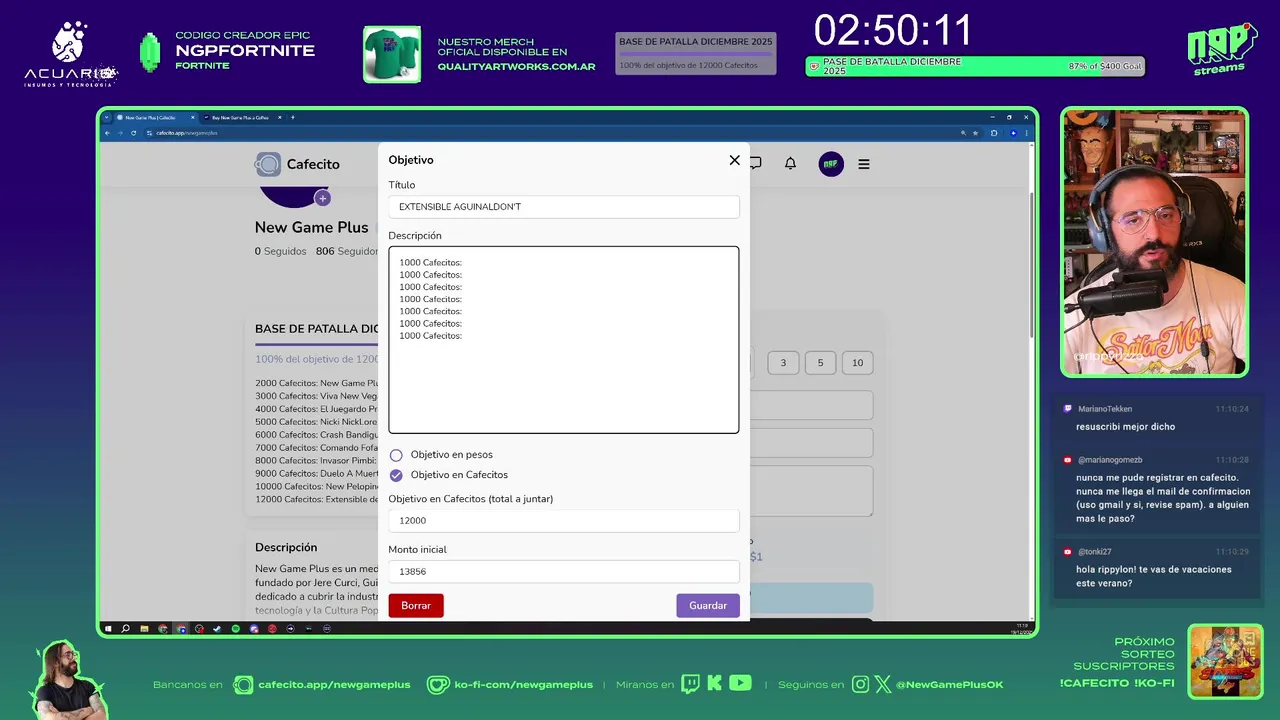This screenshot has height=720, width=1280.
Task: Reload the page with the browser refresh icon
Action: [134, 133]
